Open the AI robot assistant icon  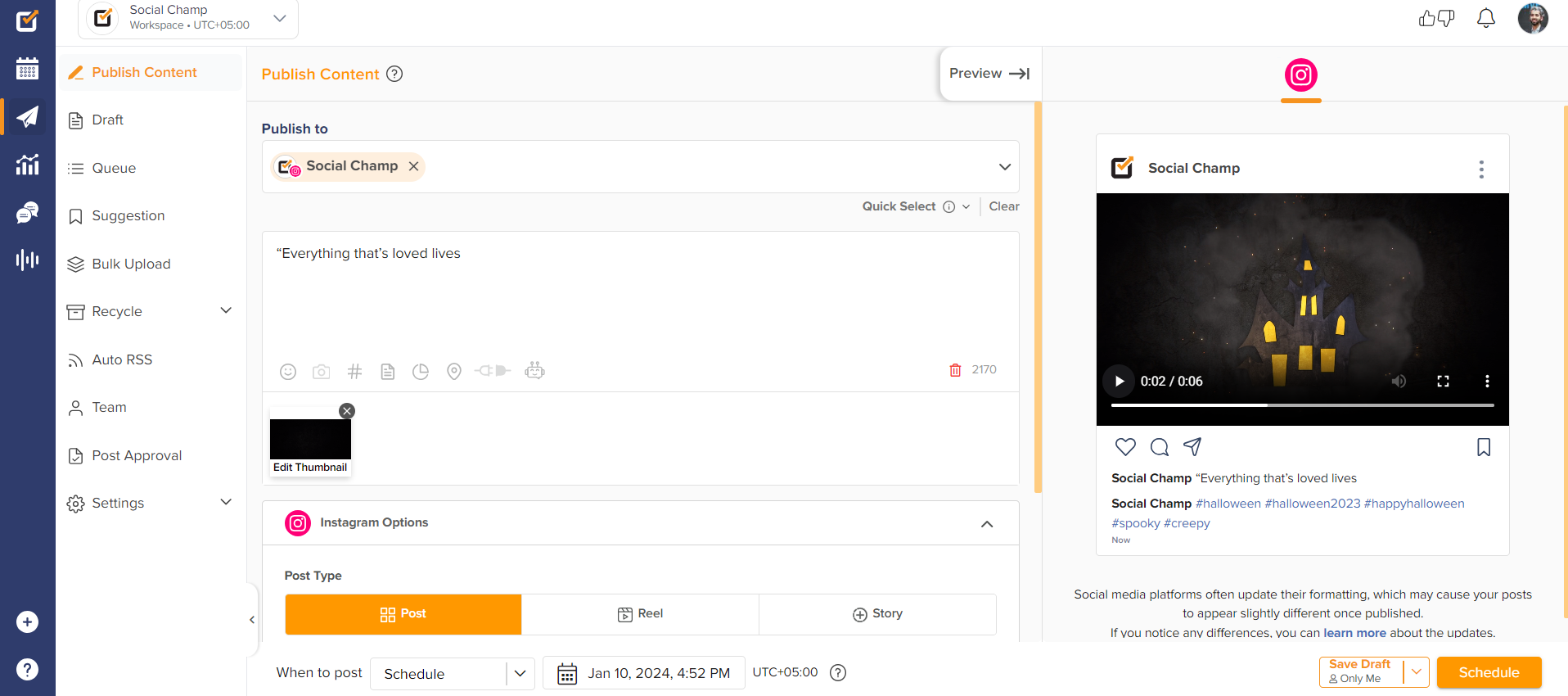point(534,371)
